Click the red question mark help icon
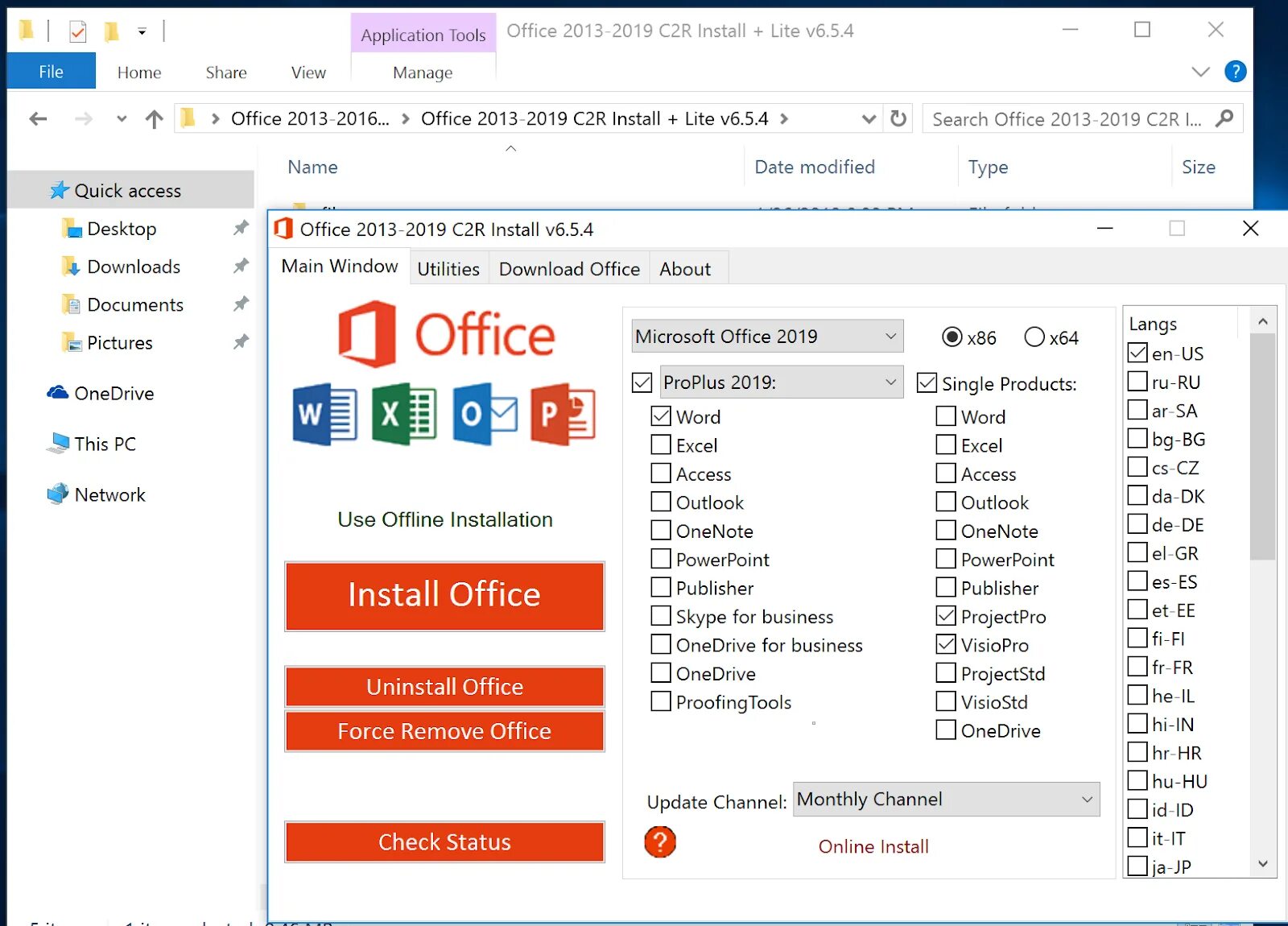Image resolution: width=1288 pixels, height=926 pixels. (x=660, y=842)
